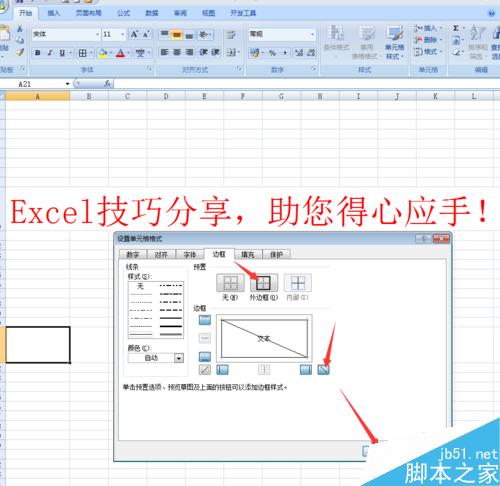Click the border preview diagram box
Image resolution: width=500 pixels, height=486 pixels.
[x=264, y=338]
